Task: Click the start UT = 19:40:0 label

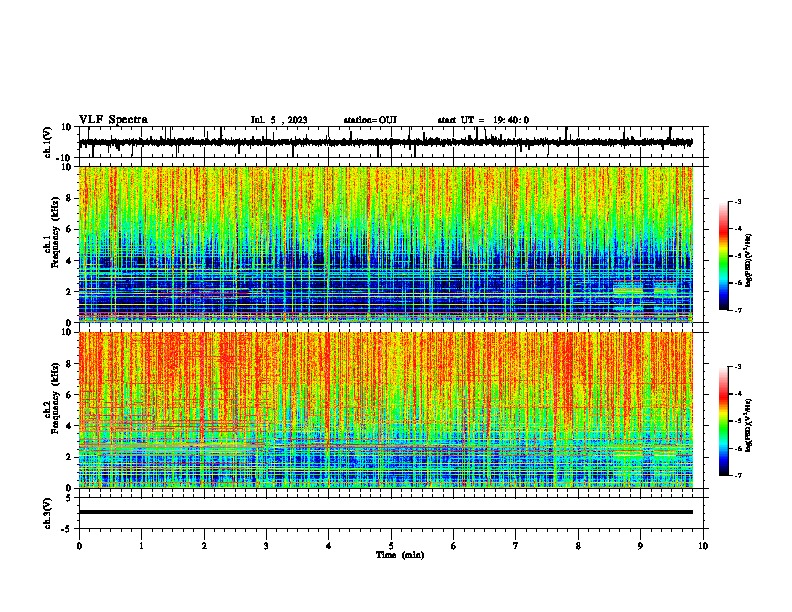Action: 483,120
